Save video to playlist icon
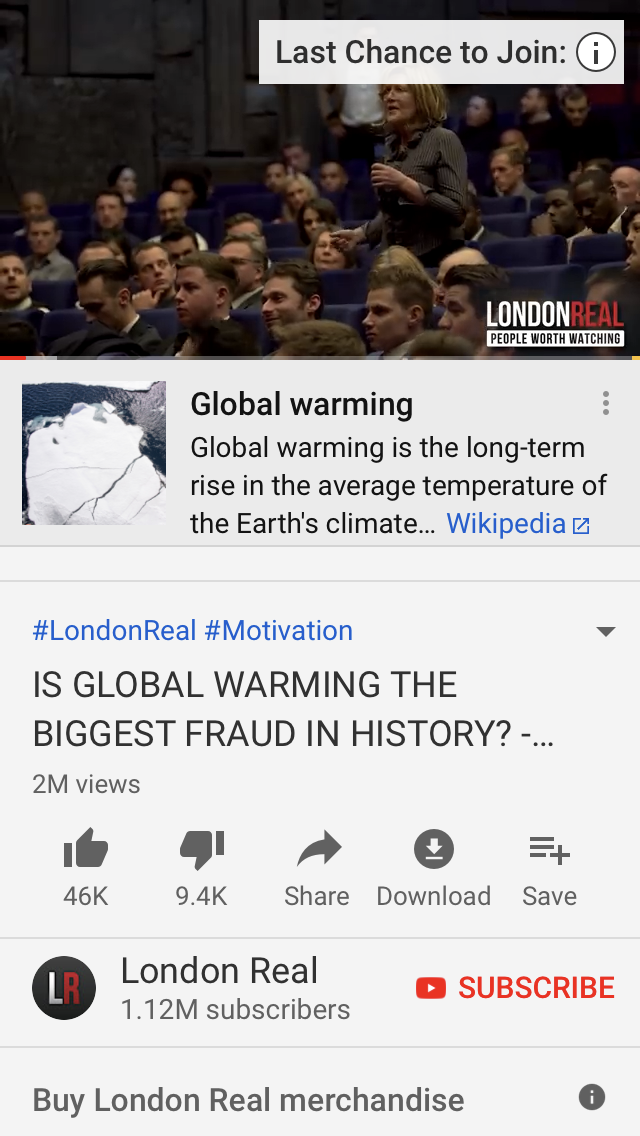Screen dimensions: 640x1136 point(549,849)
